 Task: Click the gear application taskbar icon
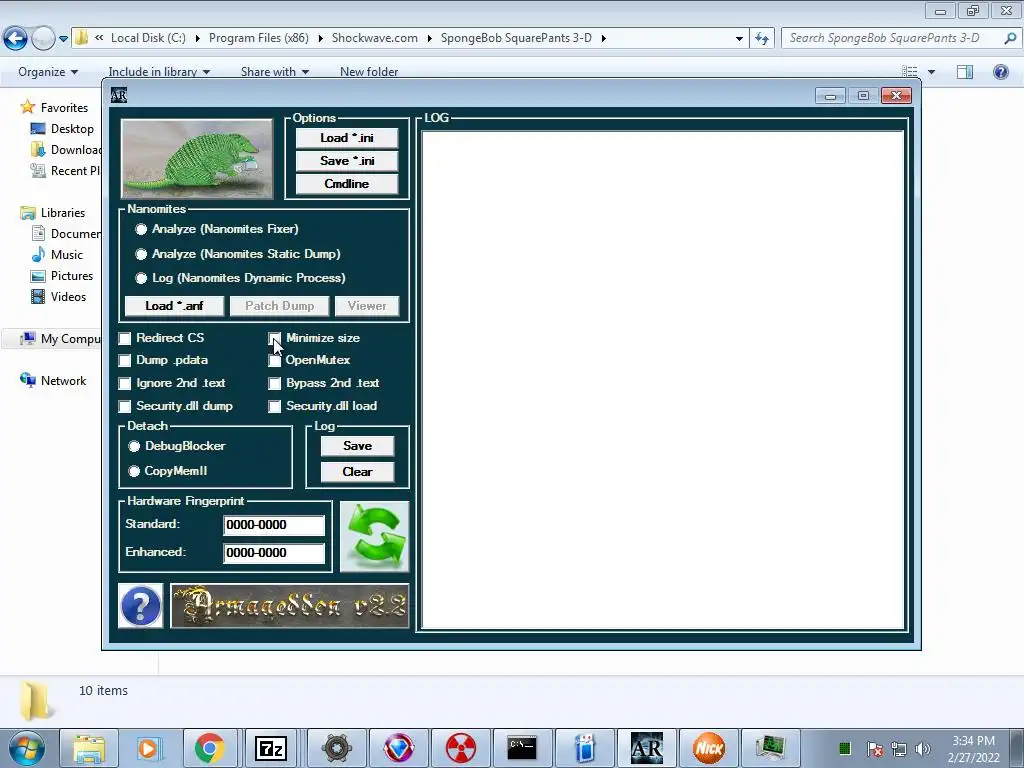[336, 748]
